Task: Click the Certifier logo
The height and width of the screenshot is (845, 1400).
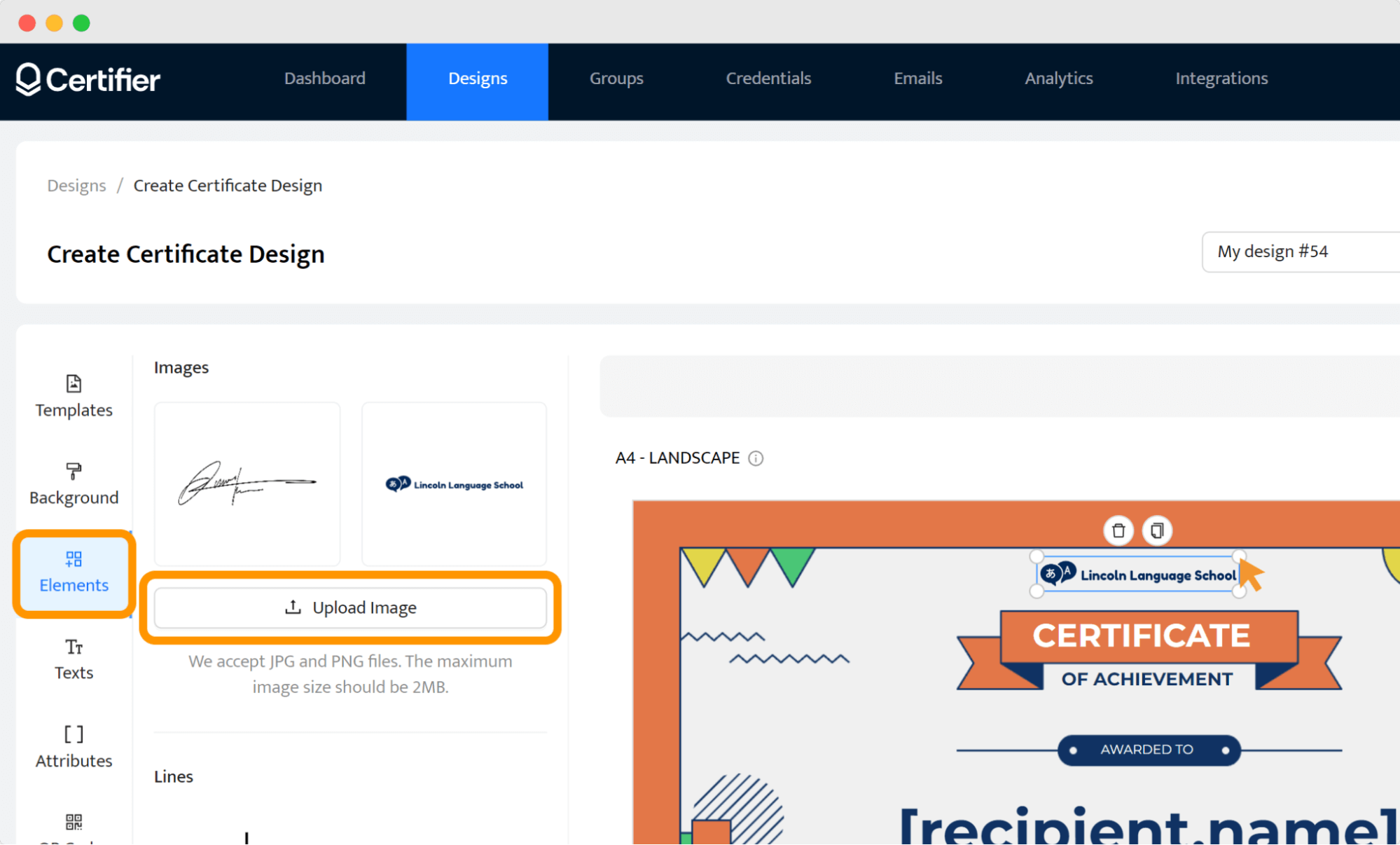Action: pos(88,79)
